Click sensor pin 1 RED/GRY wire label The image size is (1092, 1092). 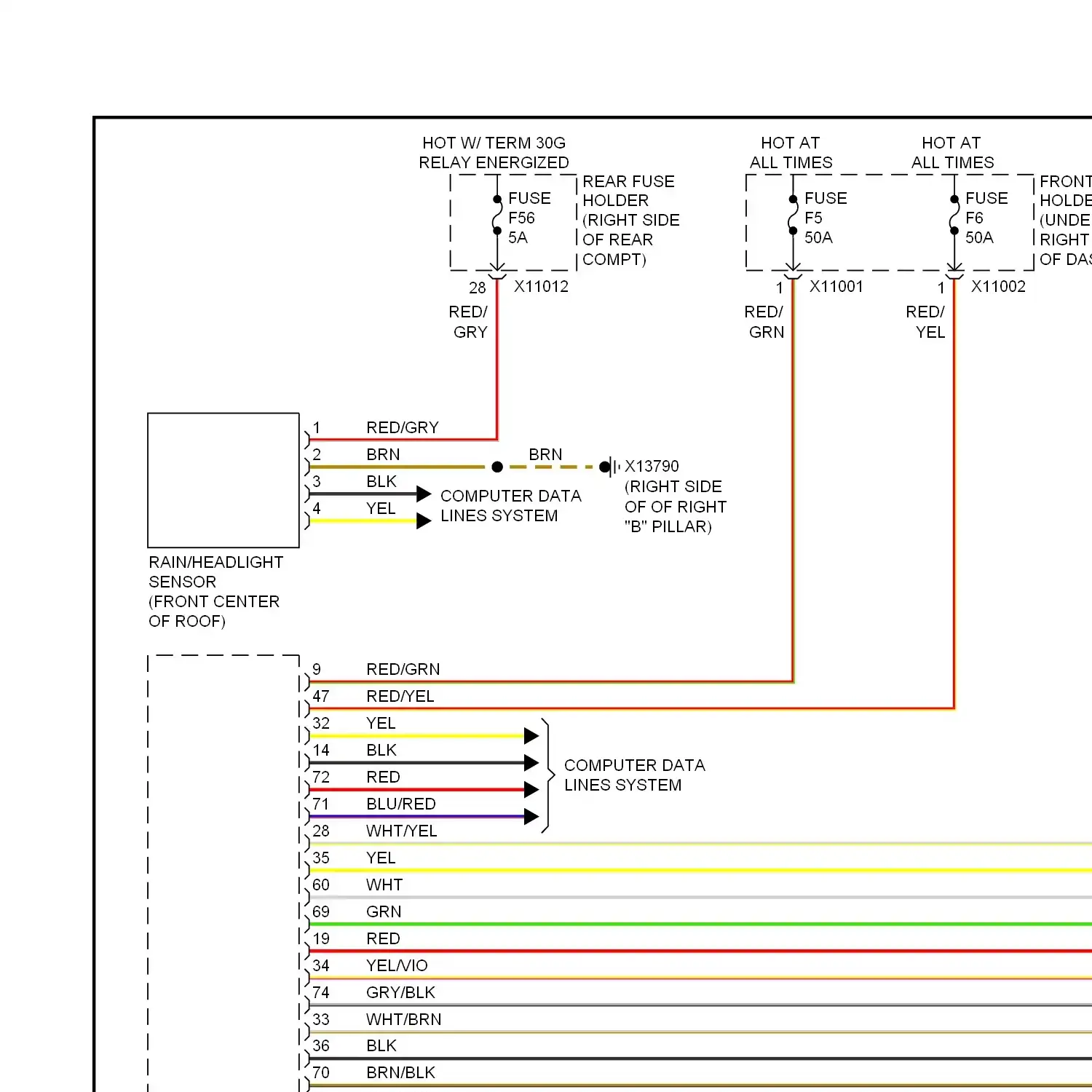403,427
